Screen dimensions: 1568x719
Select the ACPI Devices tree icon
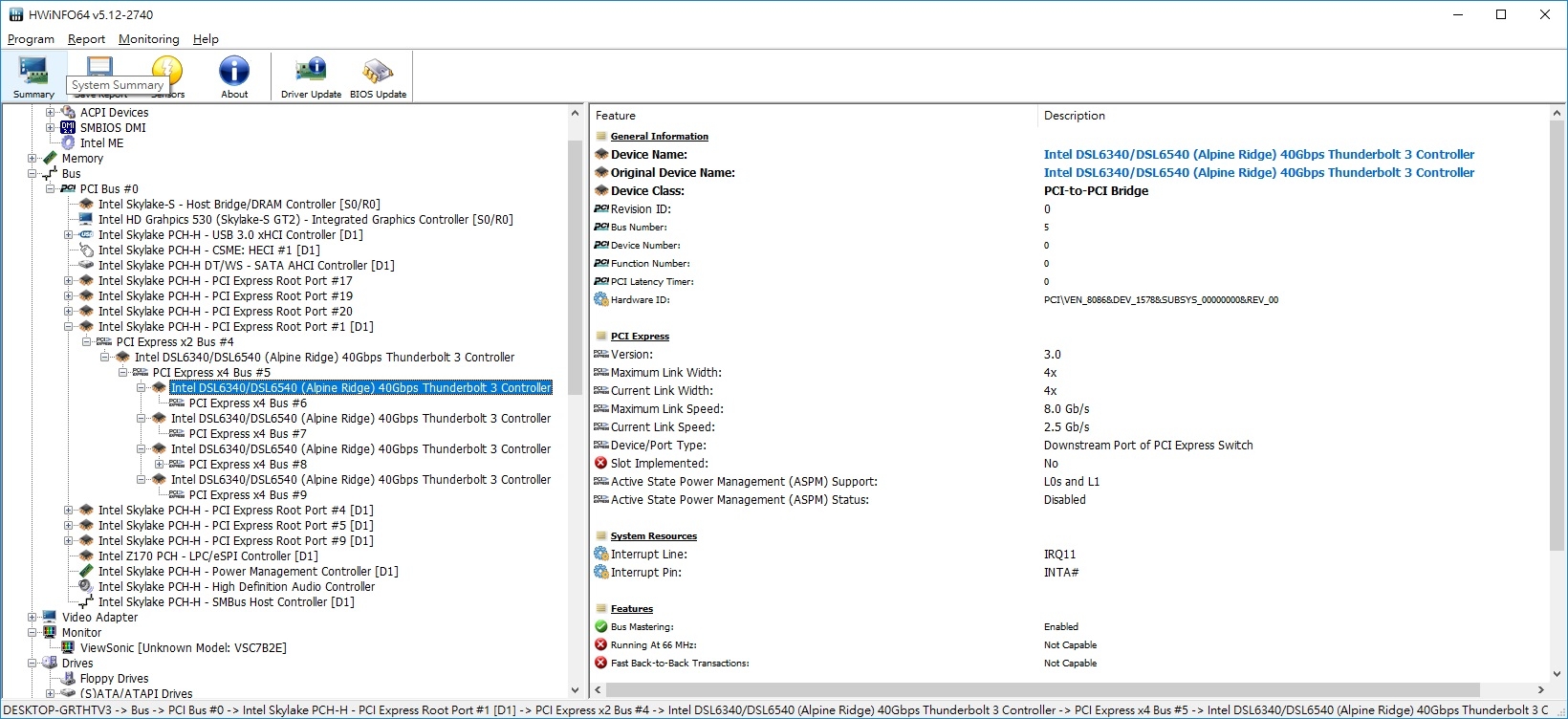tap(68, 113)
